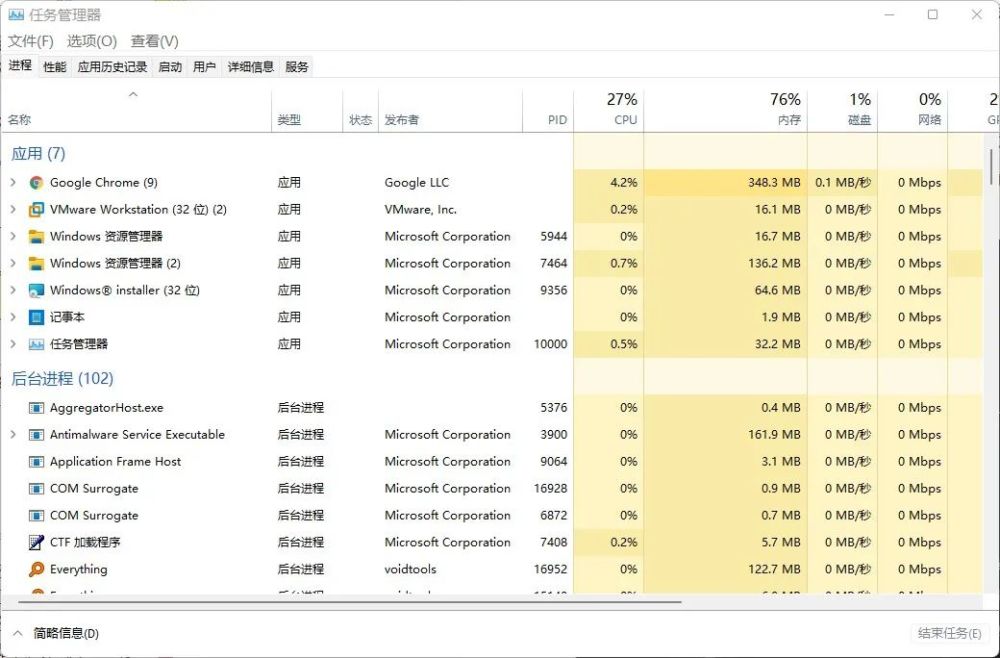Expand the 任务管理器 process row
The image size is (1000, 658).
pyautogui.click(x=13, y=344)
